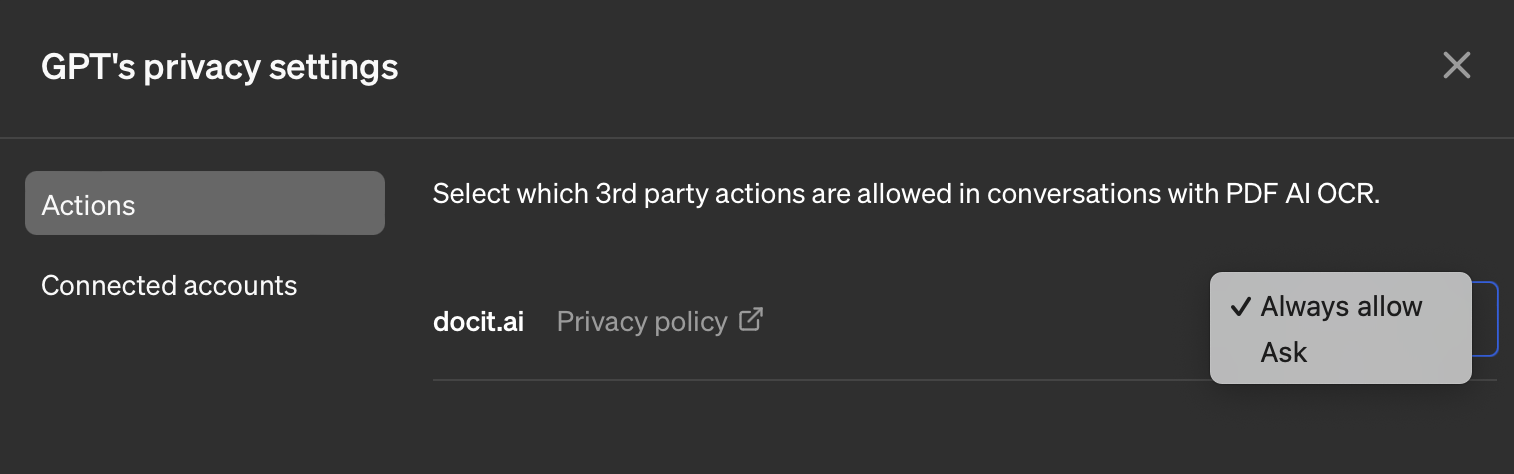
Task: Click the empty area of the docit.ai row
Action: pos(980,322)
